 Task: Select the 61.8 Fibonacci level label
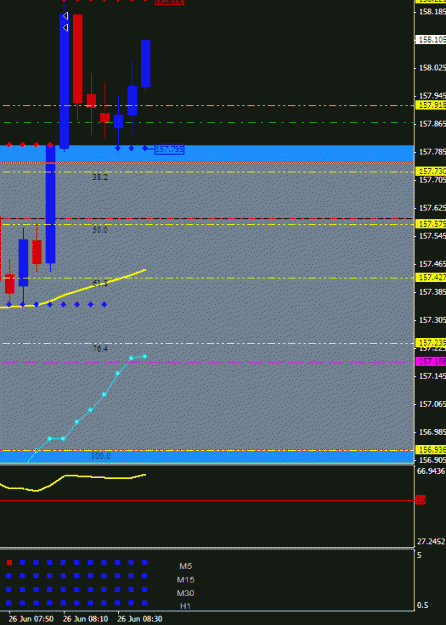click(x=100, y=283)
